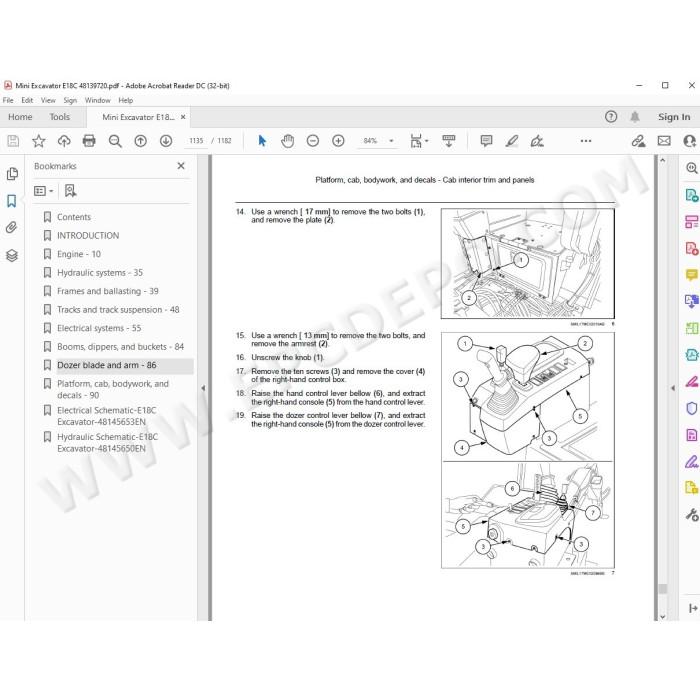
Task: Switch to scrolling read mode icon
Action: coord(448,141)
